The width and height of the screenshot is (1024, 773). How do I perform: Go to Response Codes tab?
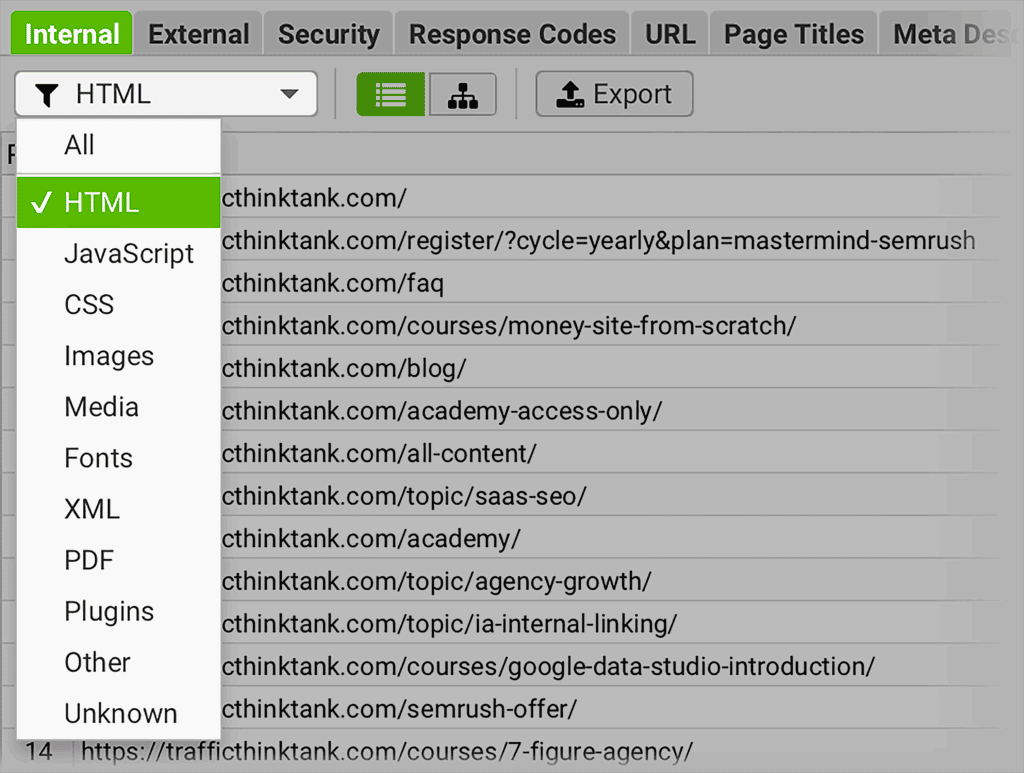[x=512, y=34]
